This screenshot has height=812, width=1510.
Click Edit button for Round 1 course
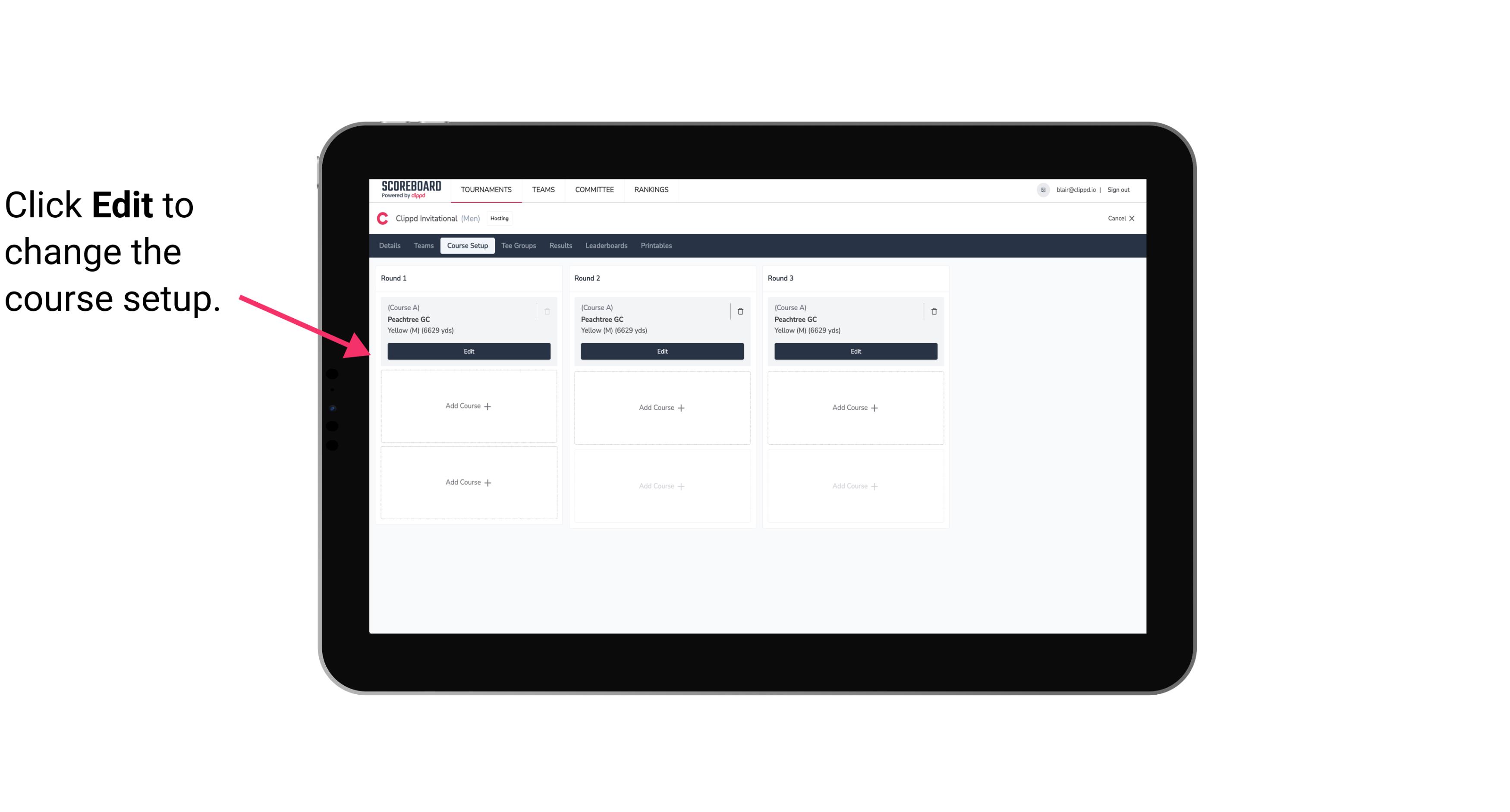point(468,351)
